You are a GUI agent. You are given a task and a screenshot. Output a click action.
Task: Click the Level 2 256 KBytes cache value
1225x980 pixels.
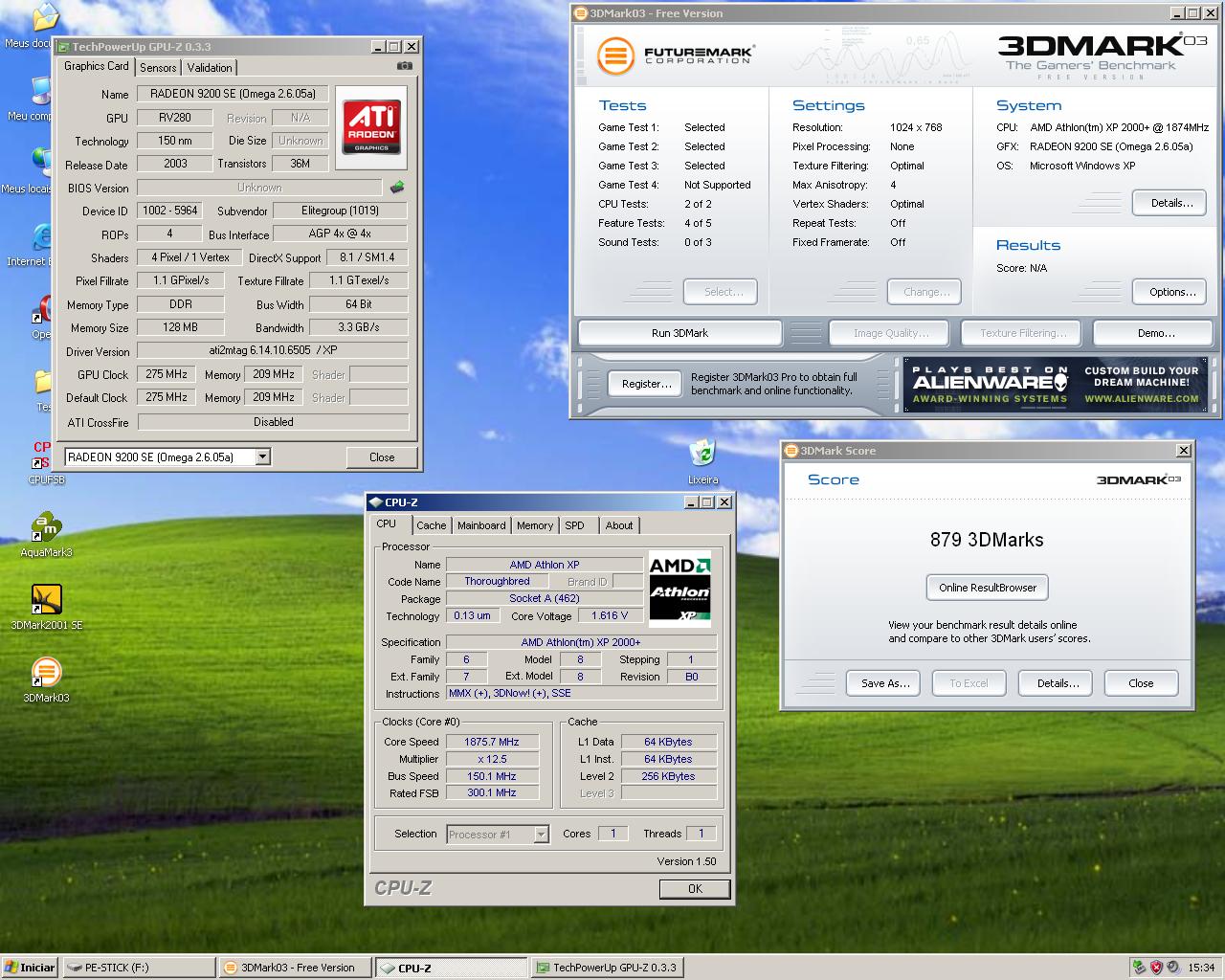[668, 776]
